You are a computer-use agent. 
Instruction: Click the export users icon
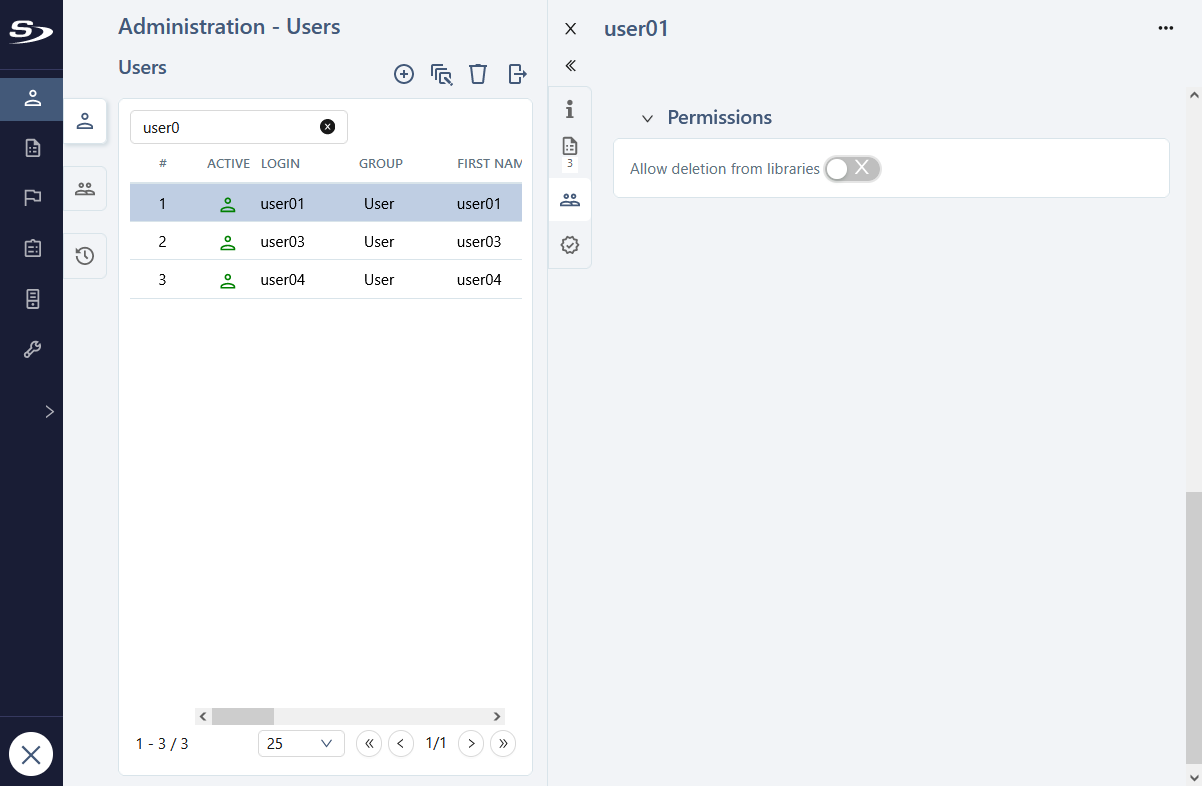coord(517,74)
